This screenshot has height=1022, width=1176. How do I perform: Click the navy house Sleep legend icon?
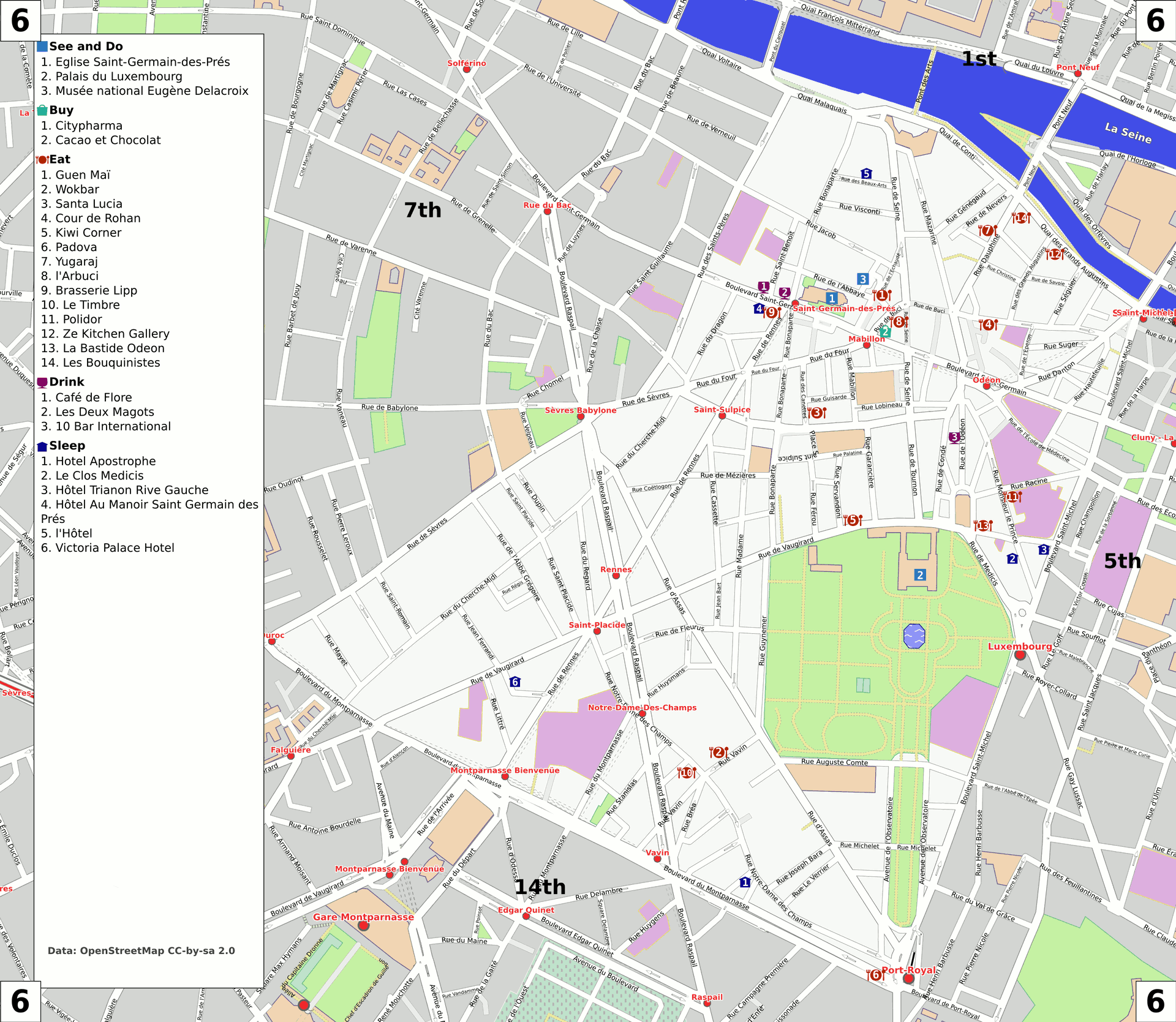(42, 446)
